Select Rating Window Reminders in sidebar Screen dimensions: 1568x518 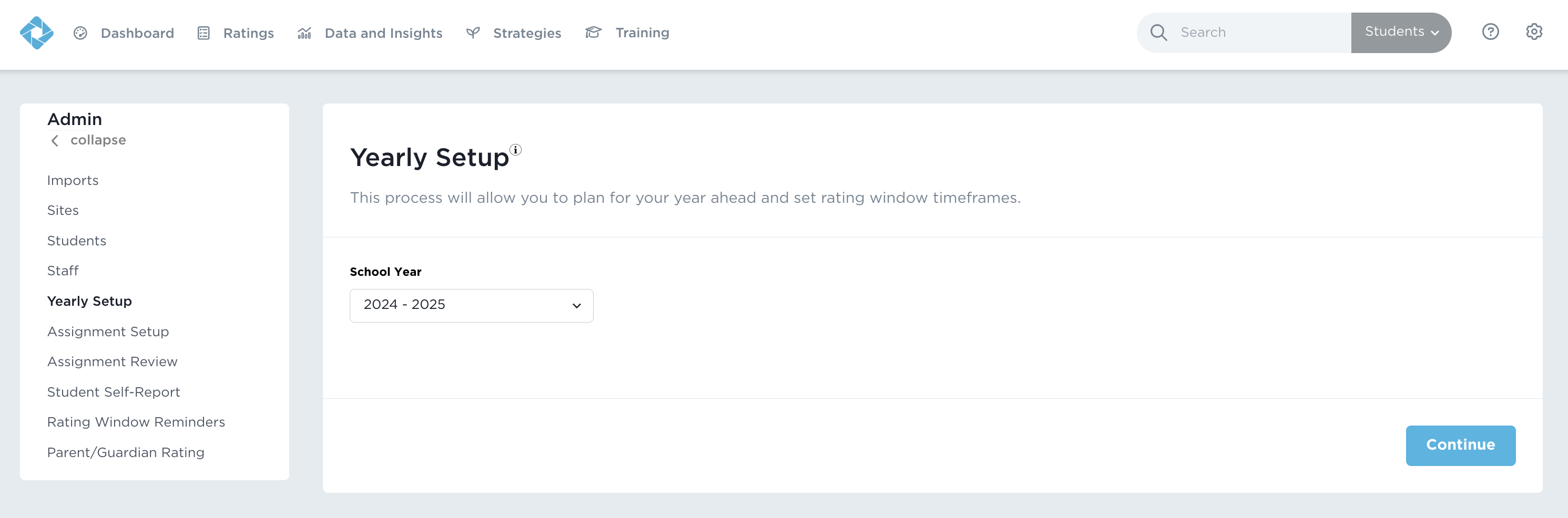tap(136, 422)
